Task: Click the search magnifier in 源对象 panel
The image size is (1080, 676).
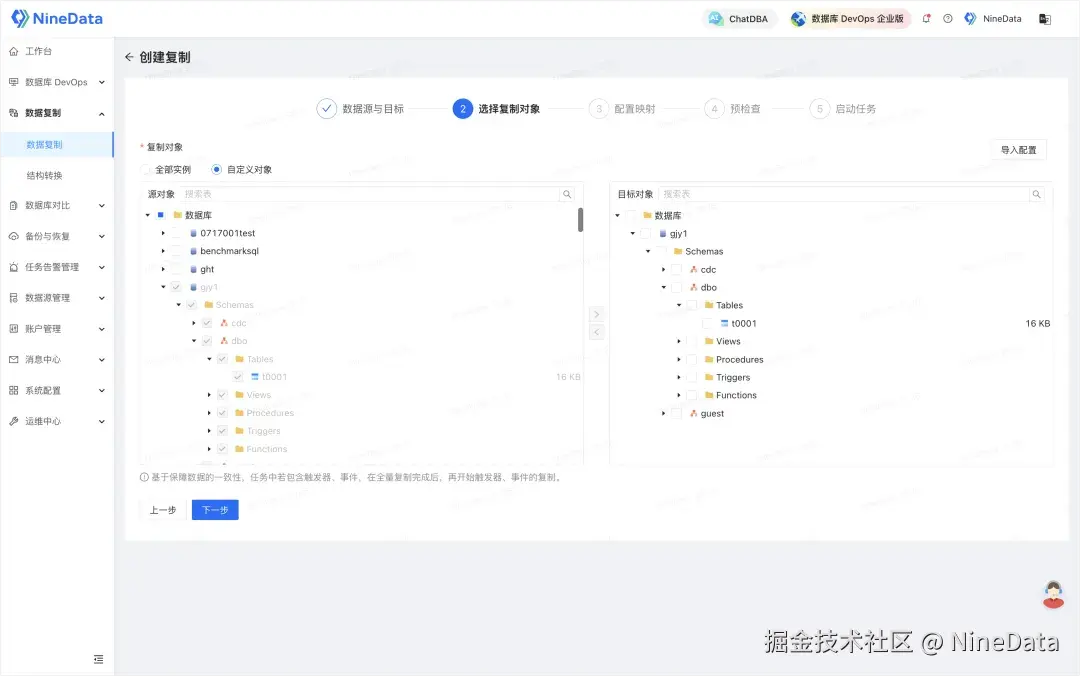Action: [x=567, y=193]
